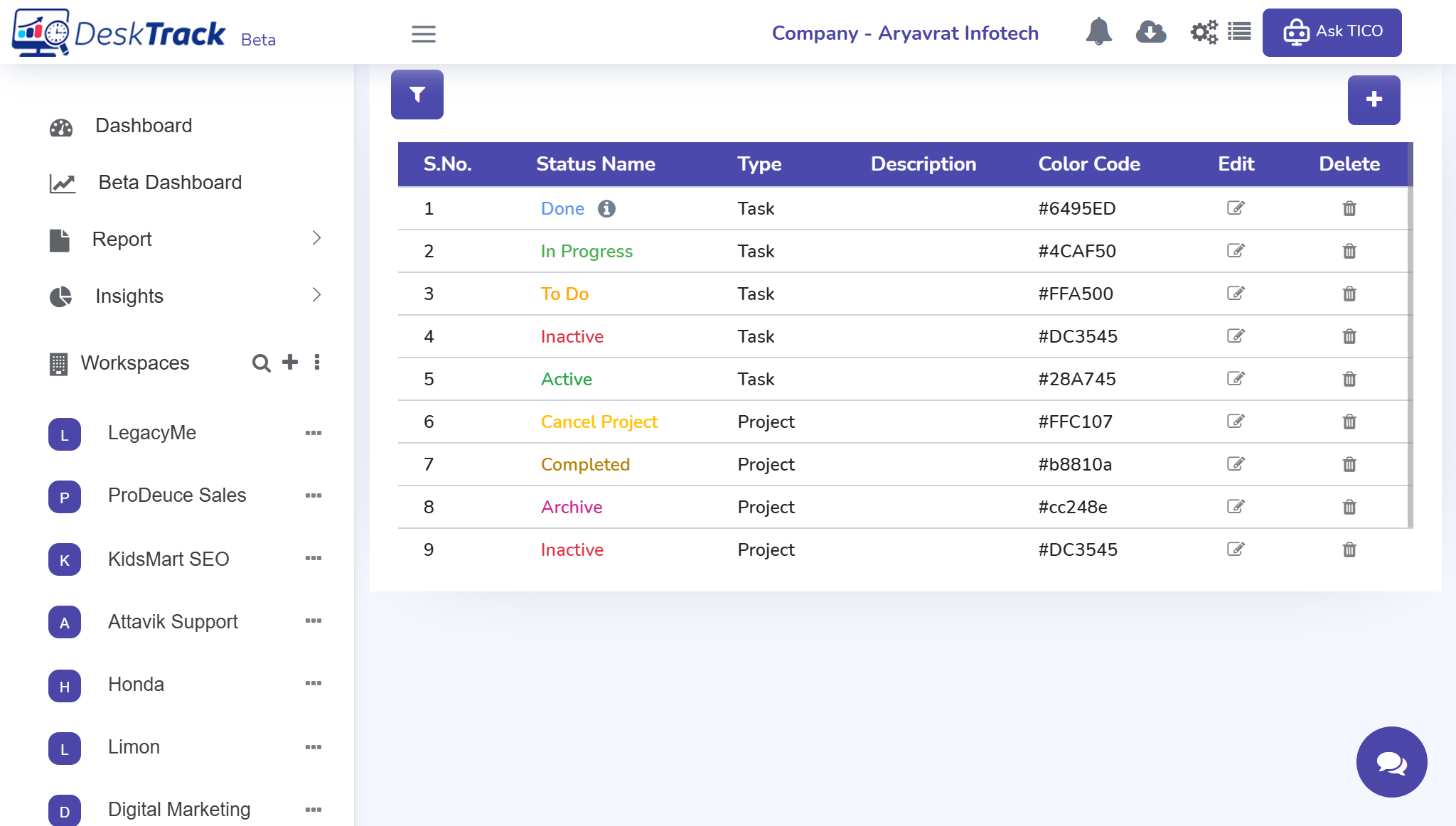Open Workspaces vertical dots menu
Screen dimensions: 1456x826
click(317, 363)
